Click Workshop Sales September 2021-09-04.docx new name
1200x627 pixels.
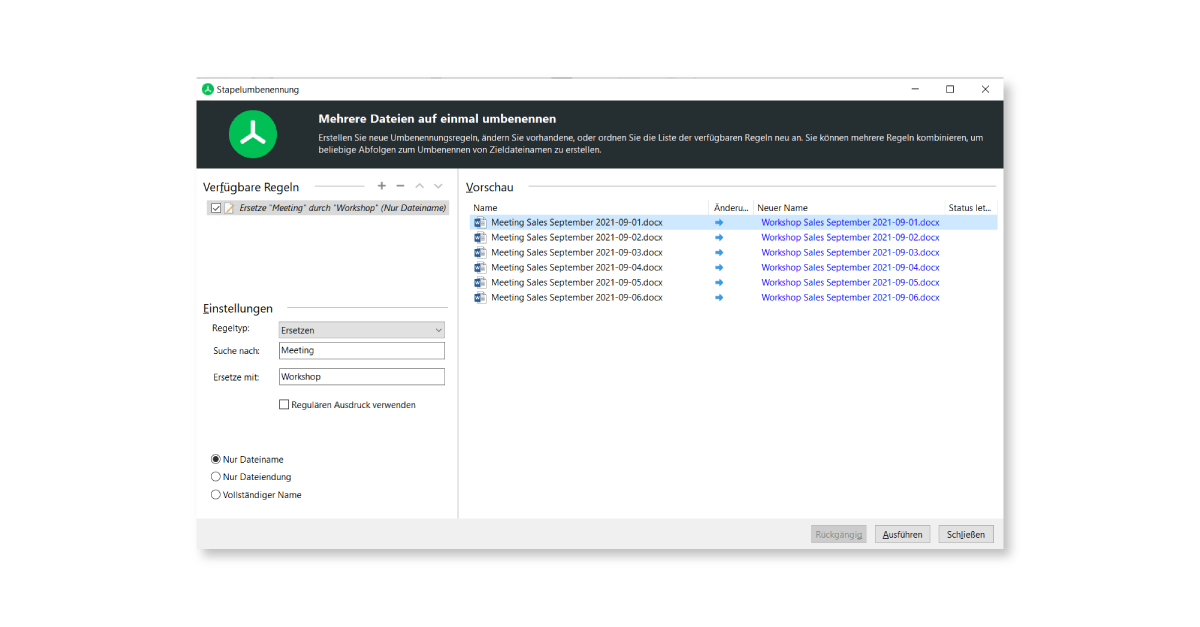click(x=850, y=268)
